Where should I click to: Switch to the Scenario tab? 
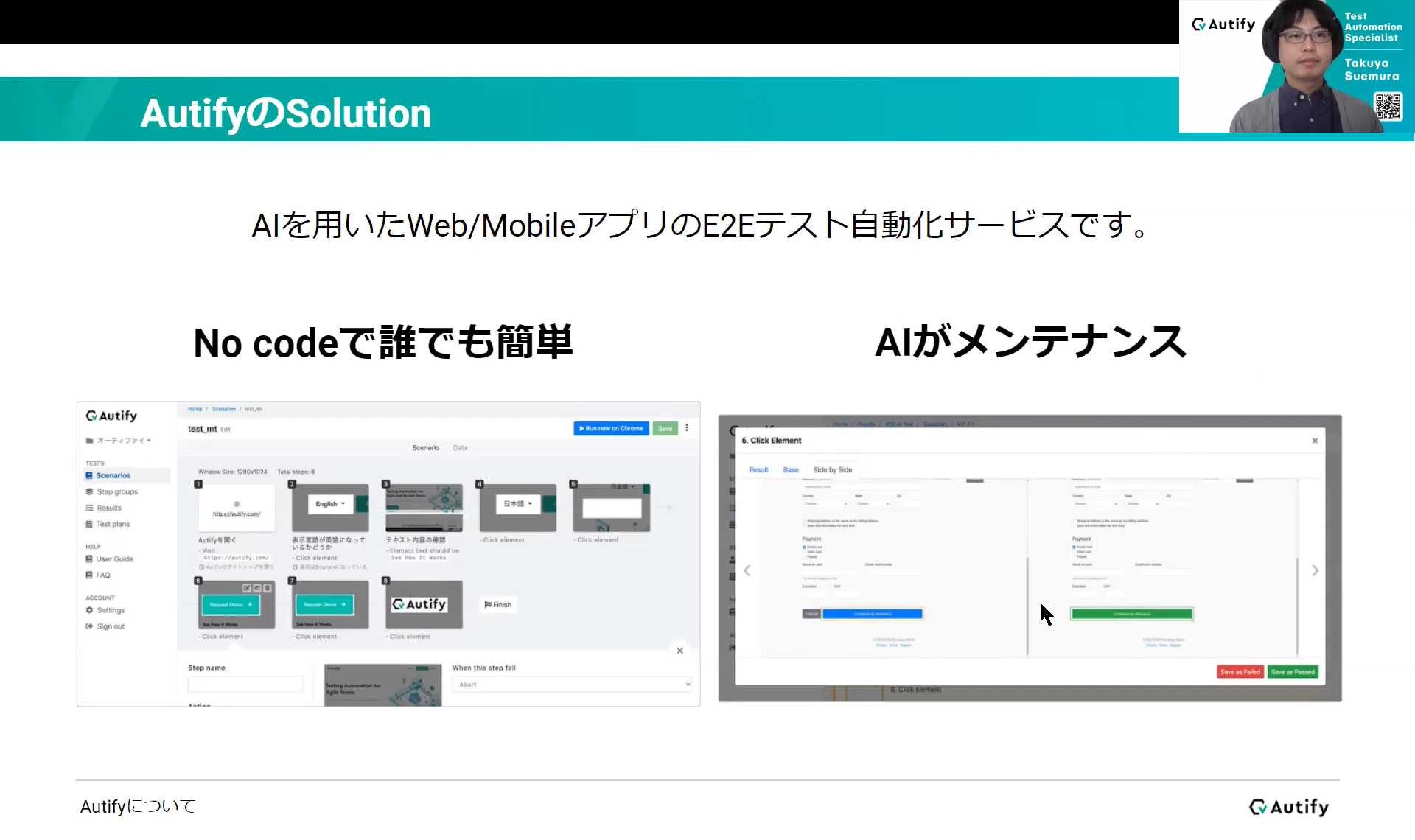[x=425, y=448]
